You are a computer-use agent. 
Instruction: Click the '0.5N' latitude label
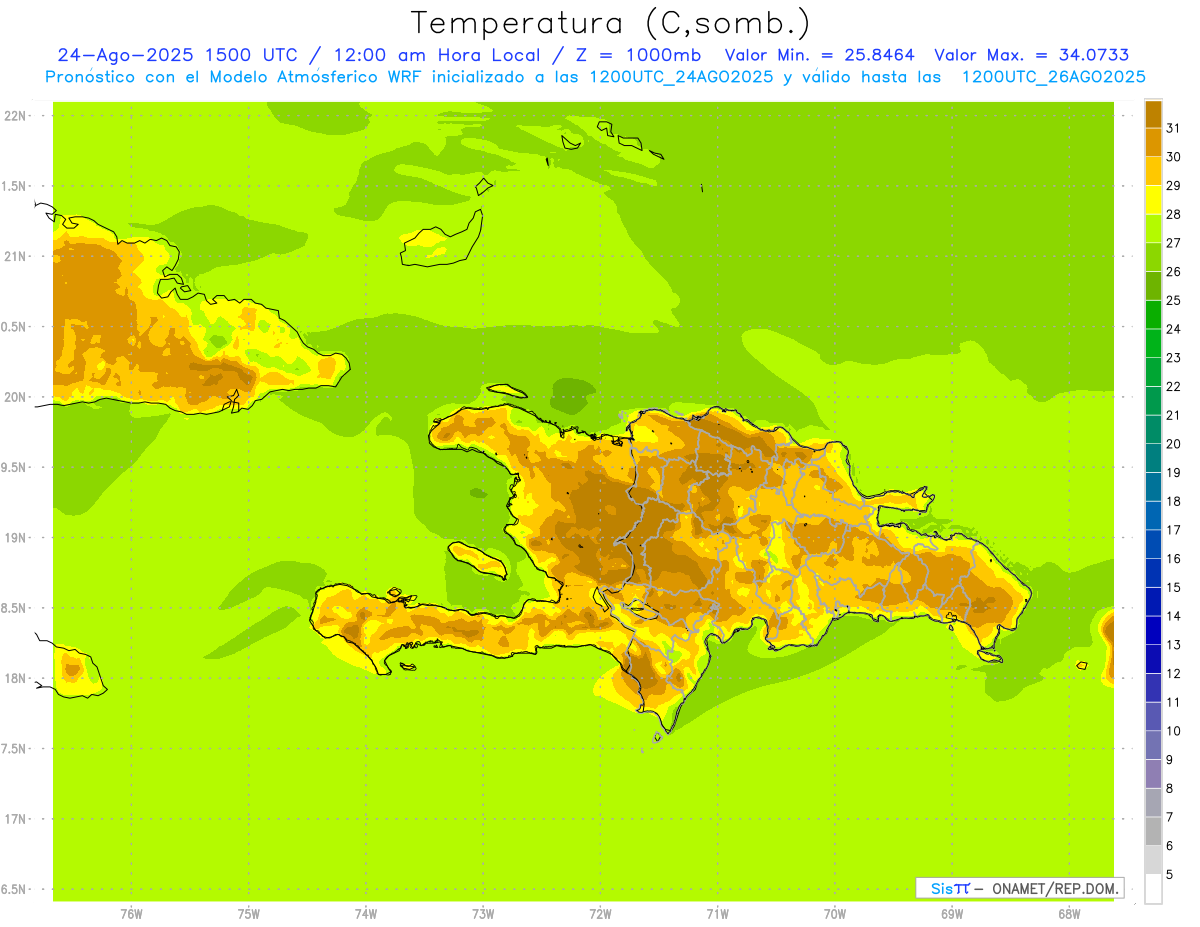[x=15, y=327]
